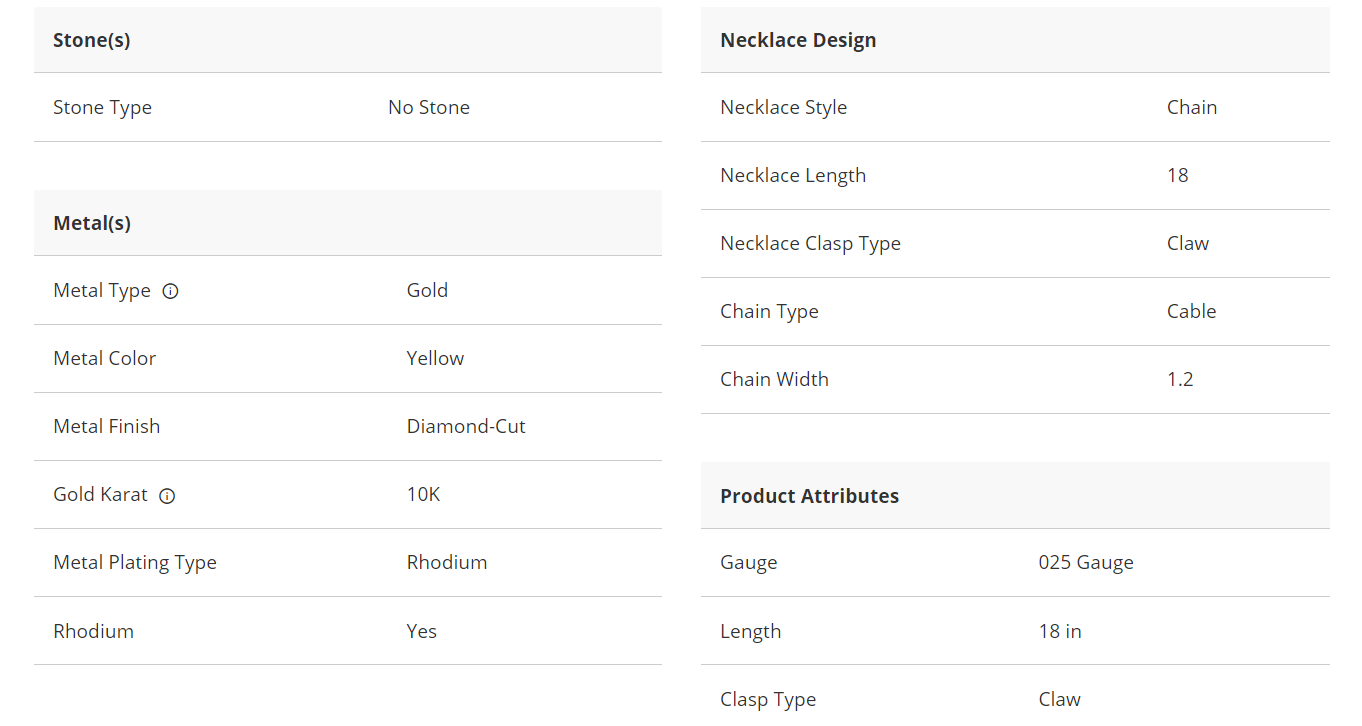This screenshot has height=726, width=1362.
Task: Click the '10K' gold karat value
Action: tap(423, 494)
